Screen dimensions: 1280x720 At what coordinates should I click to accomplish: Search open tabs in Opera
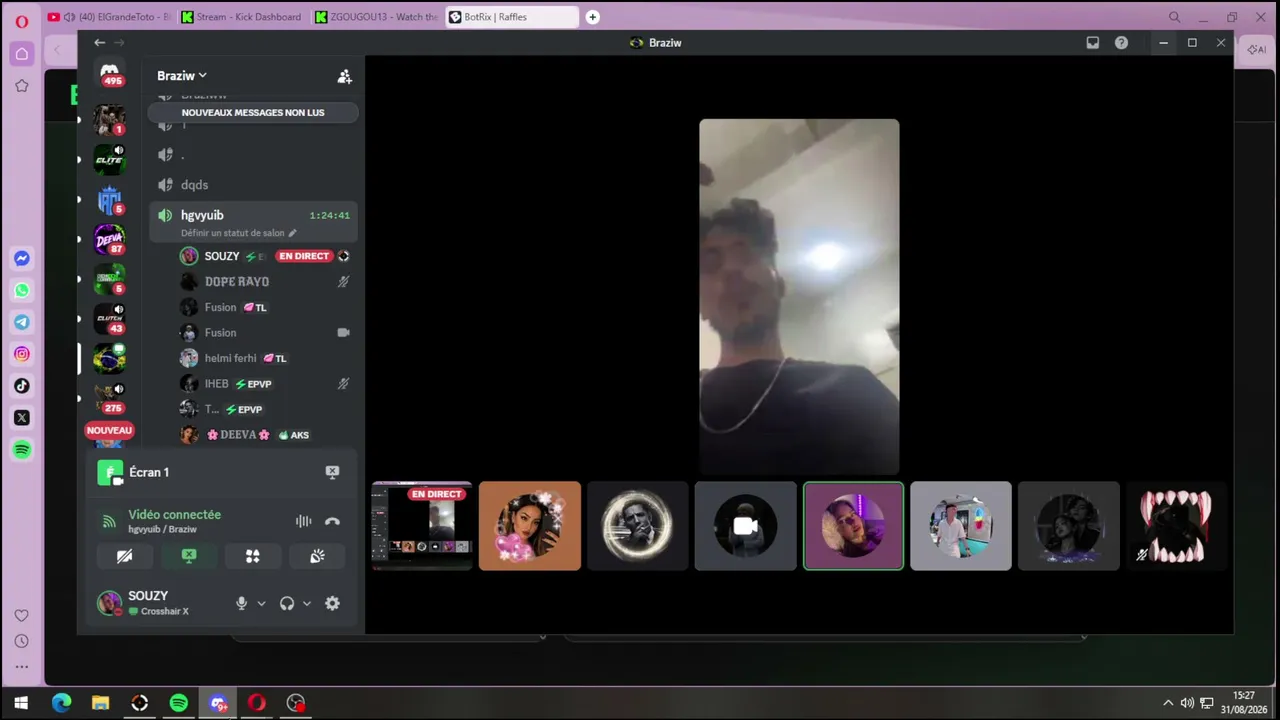(1175, 17)
